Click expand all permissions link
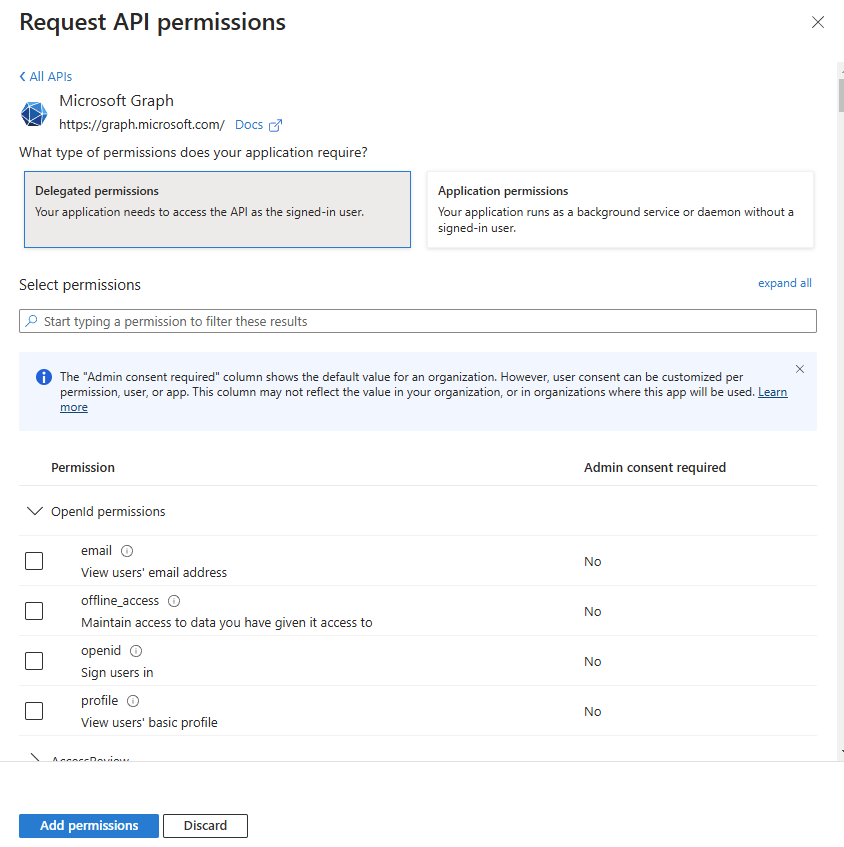The width and height of the screenshot is (844, 847). (x=785, y=283)
